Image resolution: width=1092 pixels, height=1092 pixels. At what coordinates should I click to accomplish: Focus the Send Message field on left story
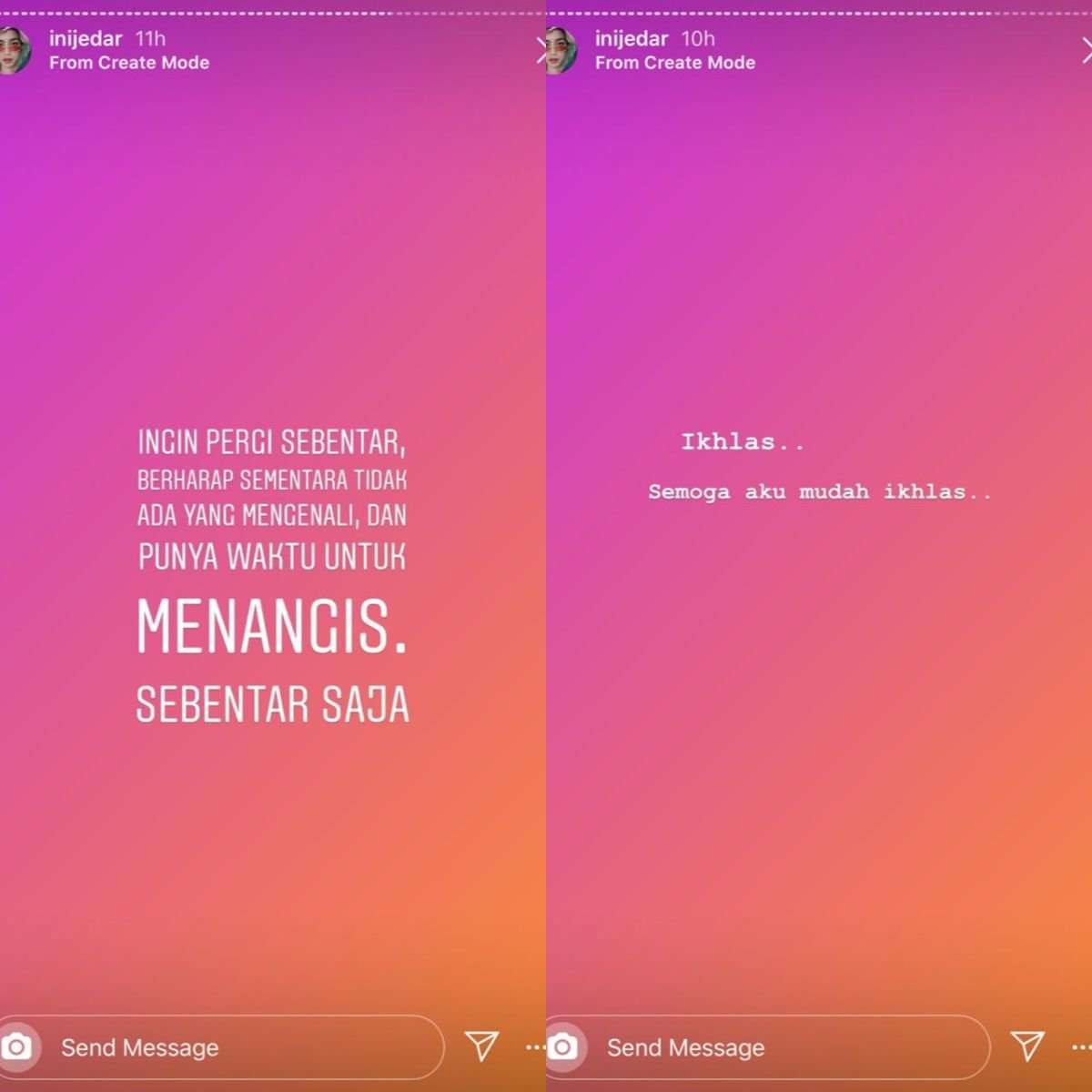coord(222,1047)
